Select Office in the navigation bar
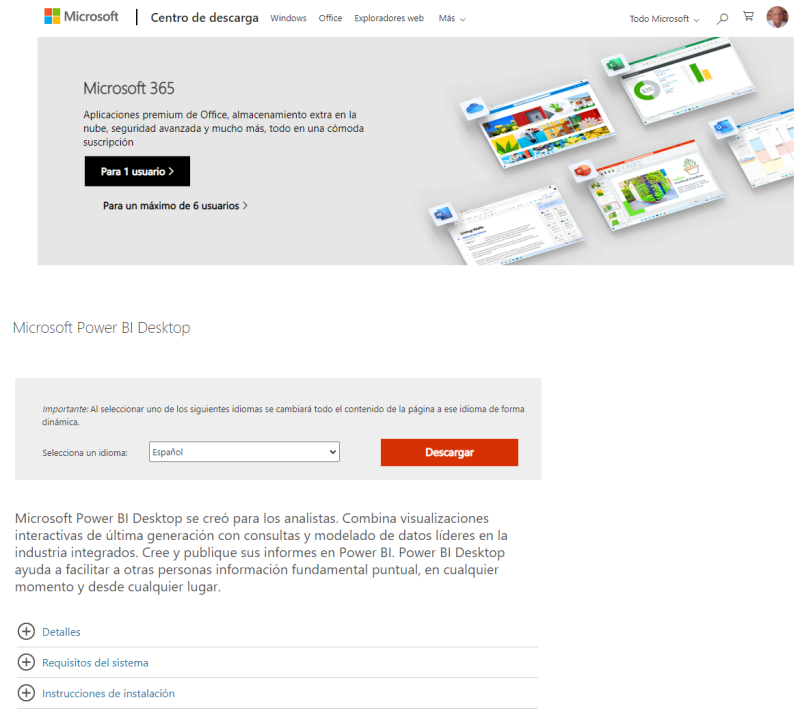 (330, 18)
